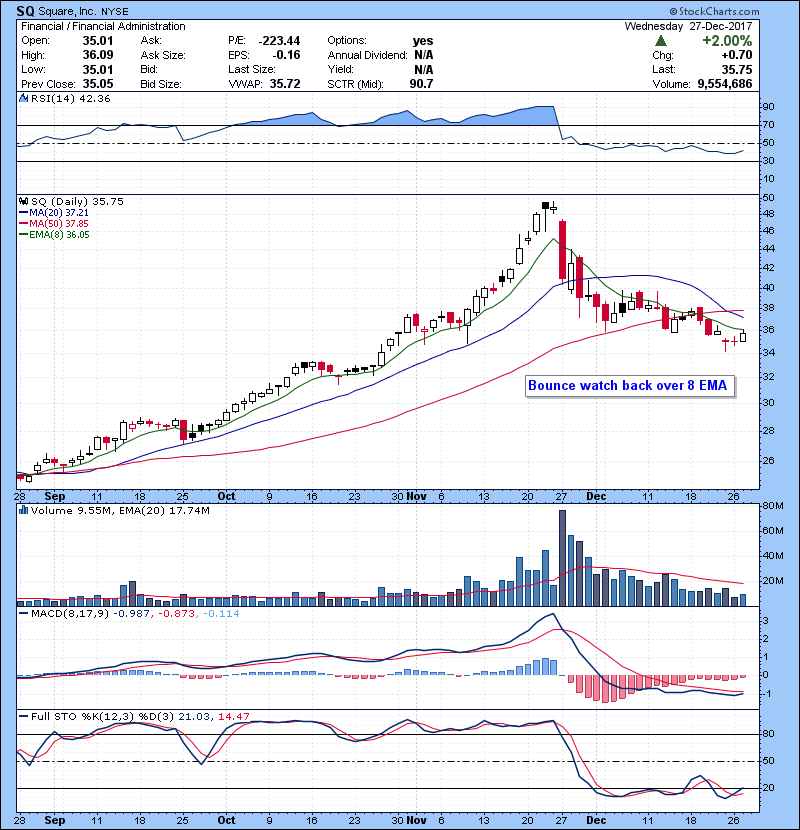This screenshot has height=830, width=800.
Task: Click the VWAP value 35.72
Action: tap(285, 84)
